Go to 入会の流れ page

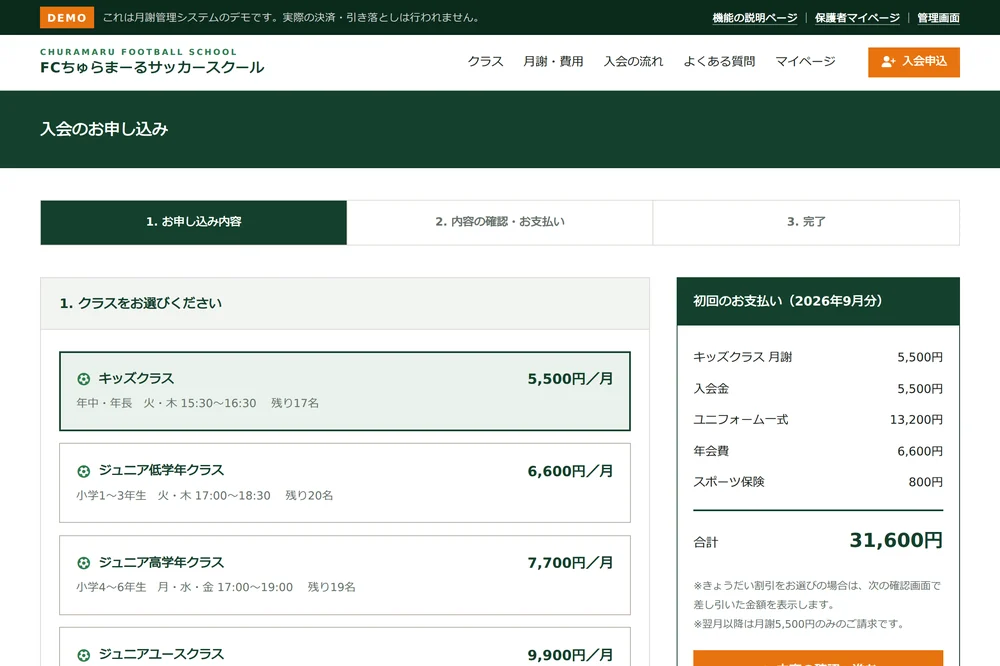coord(633,61)
